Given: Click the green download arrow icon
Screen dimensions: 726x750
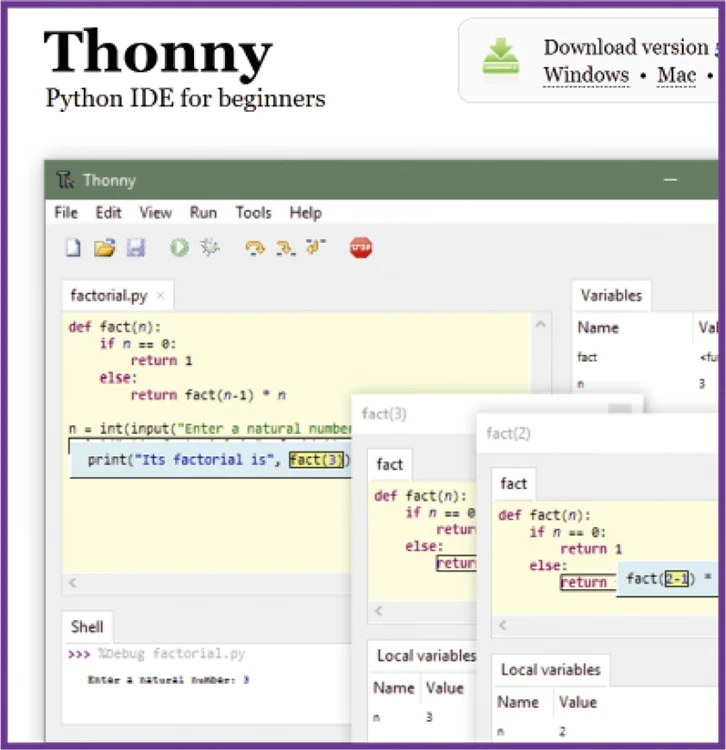Looking at the screenshot, I should tap(500, 56).
